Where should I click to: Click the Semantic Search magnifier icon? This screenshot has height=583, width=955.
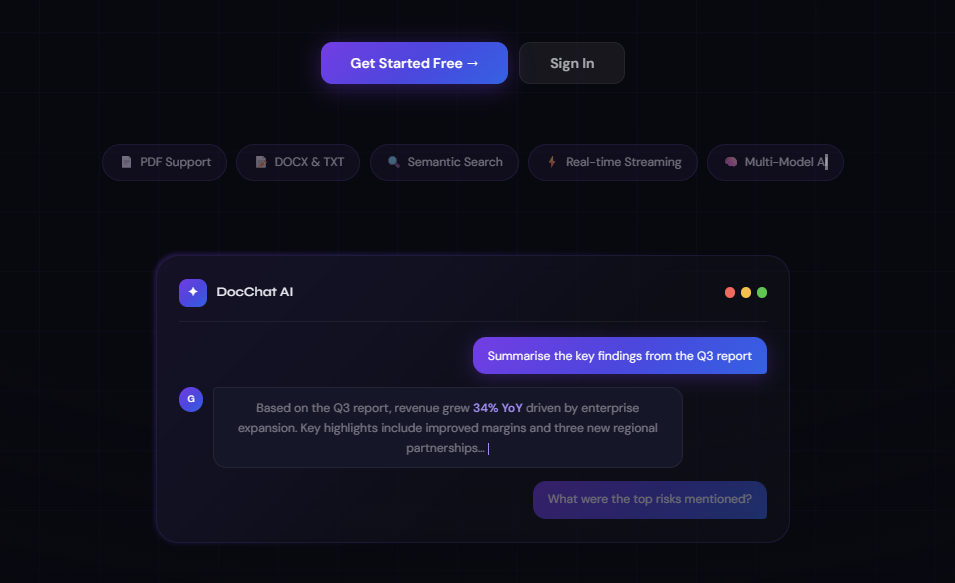click(394, 162)
